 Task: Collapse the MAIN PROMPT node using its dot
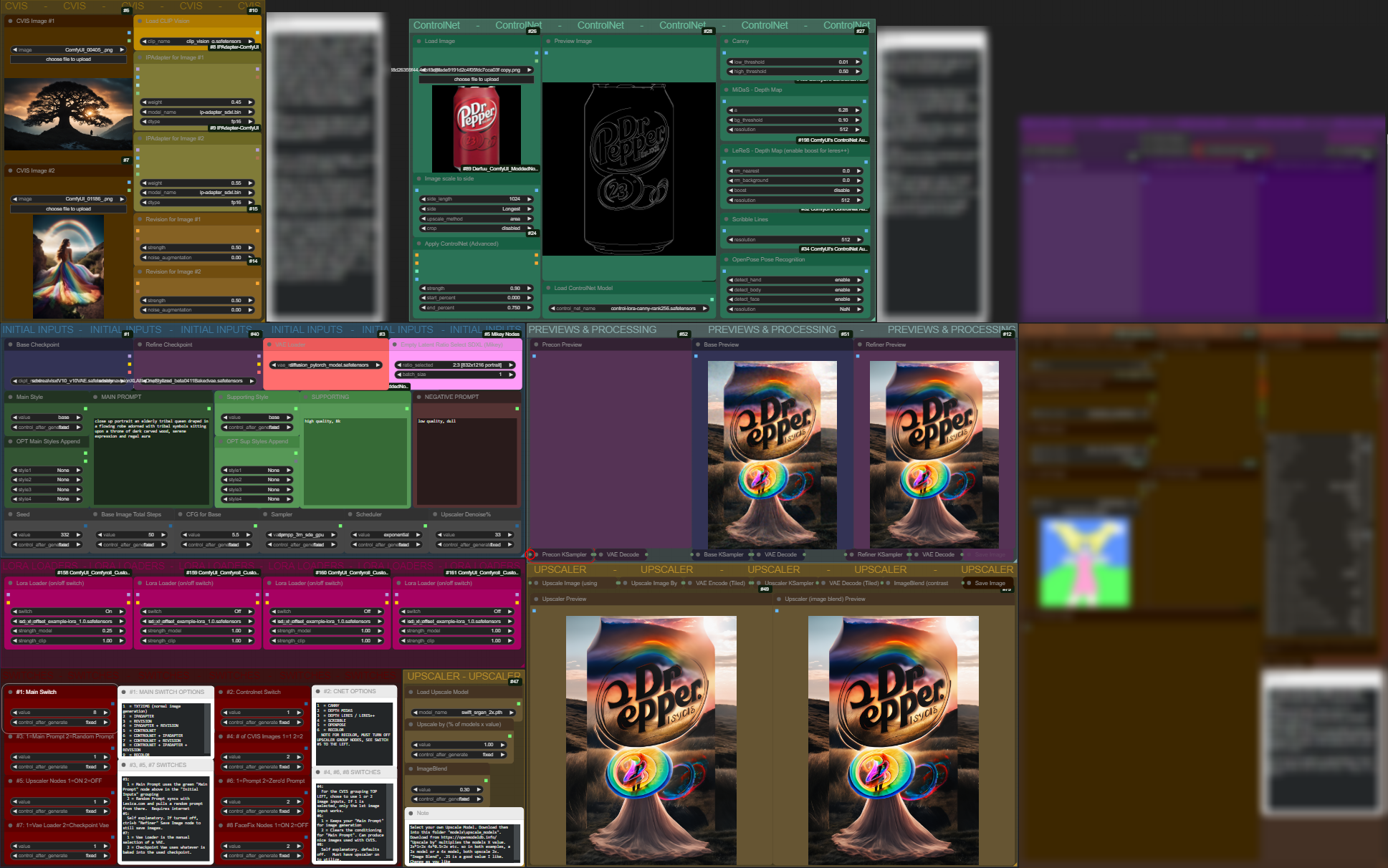click(95, 397)
